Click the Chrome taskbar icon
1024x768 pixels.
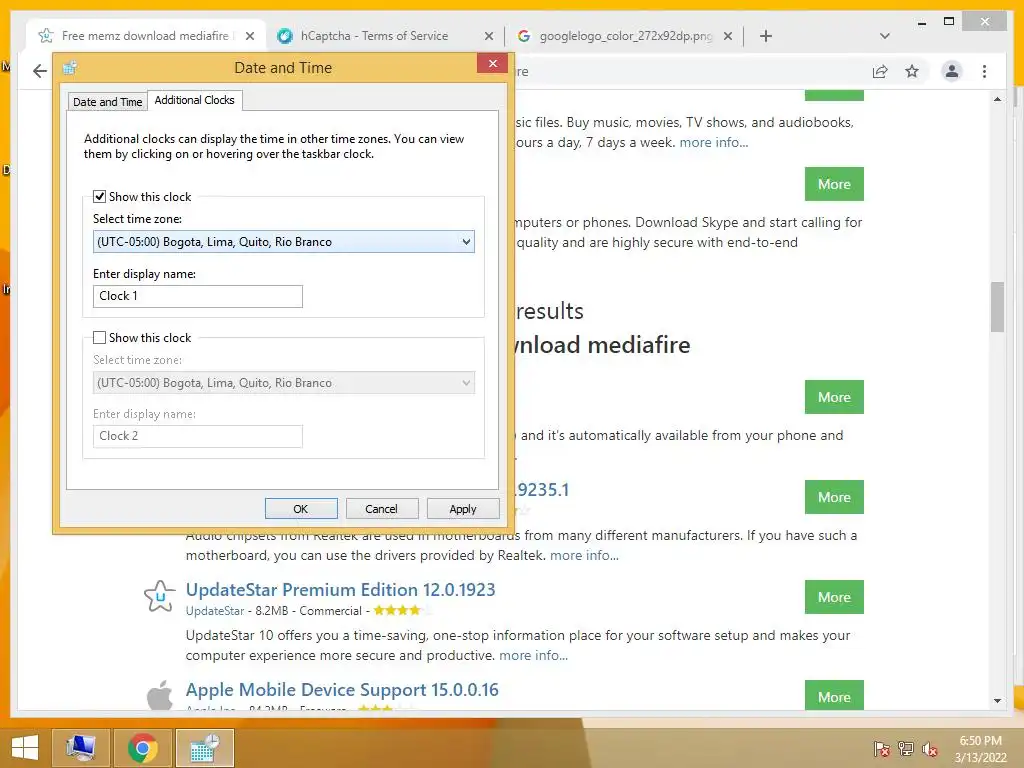point(142,747)
